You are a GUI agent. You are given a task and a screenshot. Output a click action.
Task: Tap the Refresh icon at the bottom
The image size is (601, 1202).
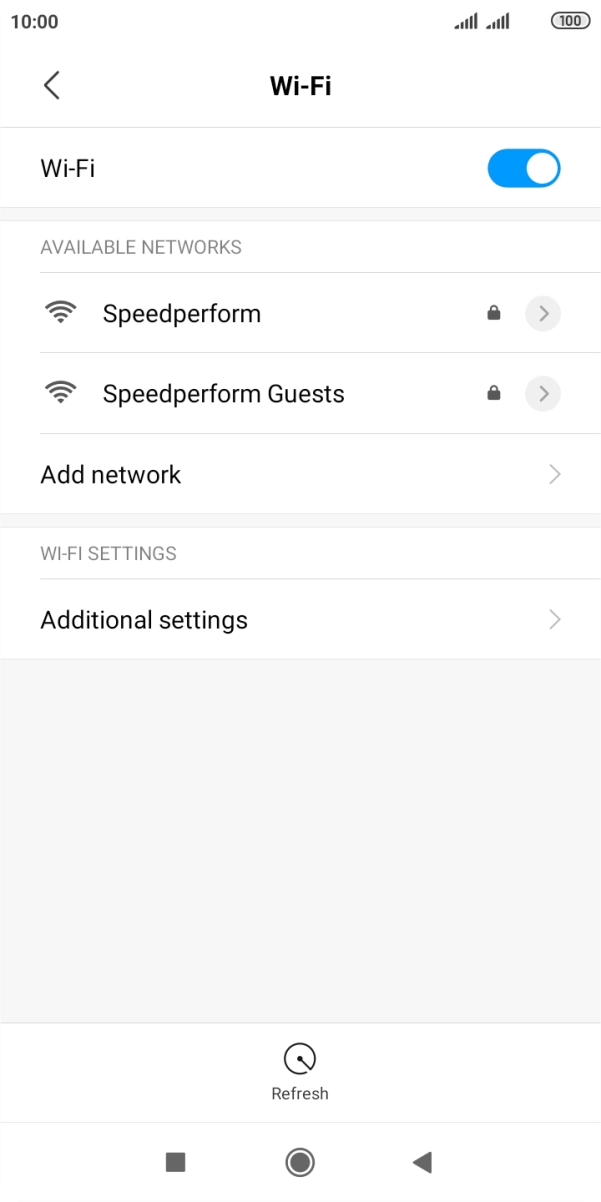point(300,1056)
